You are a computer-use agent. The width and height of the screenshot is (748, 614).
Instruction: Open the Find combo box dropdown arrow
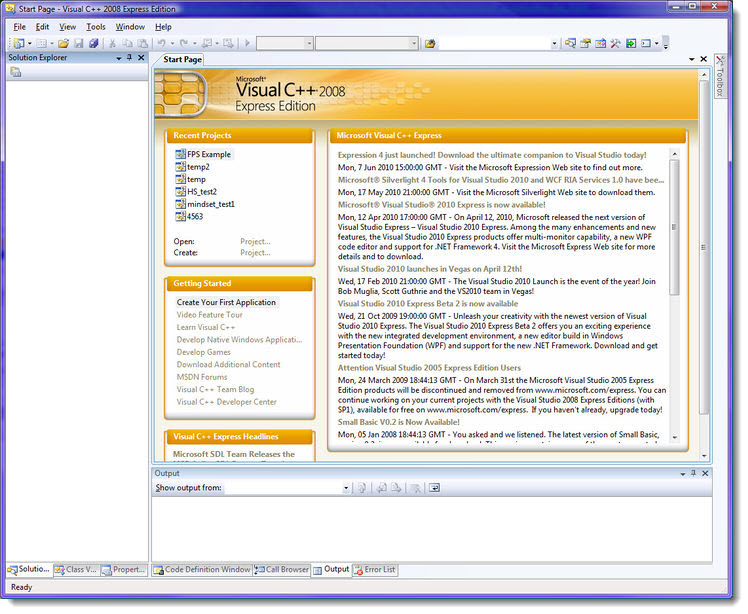(x=554, y=44)
